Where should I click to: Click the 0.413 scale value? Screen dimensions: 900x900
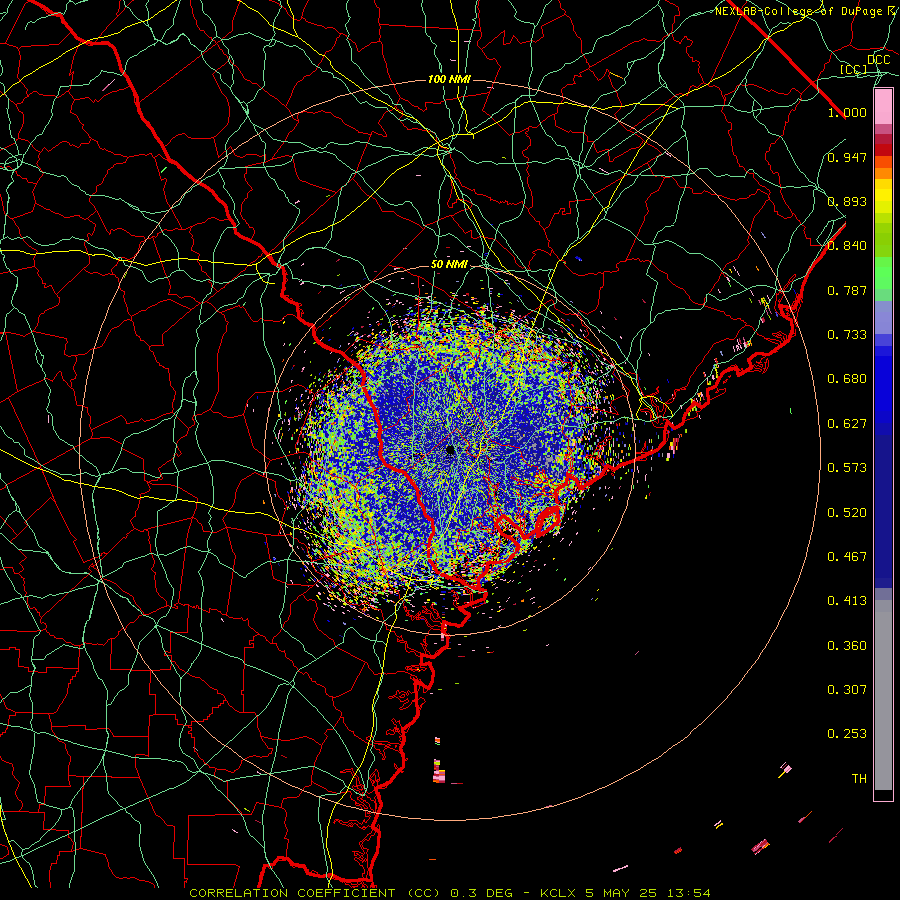(x=847, y=601)
